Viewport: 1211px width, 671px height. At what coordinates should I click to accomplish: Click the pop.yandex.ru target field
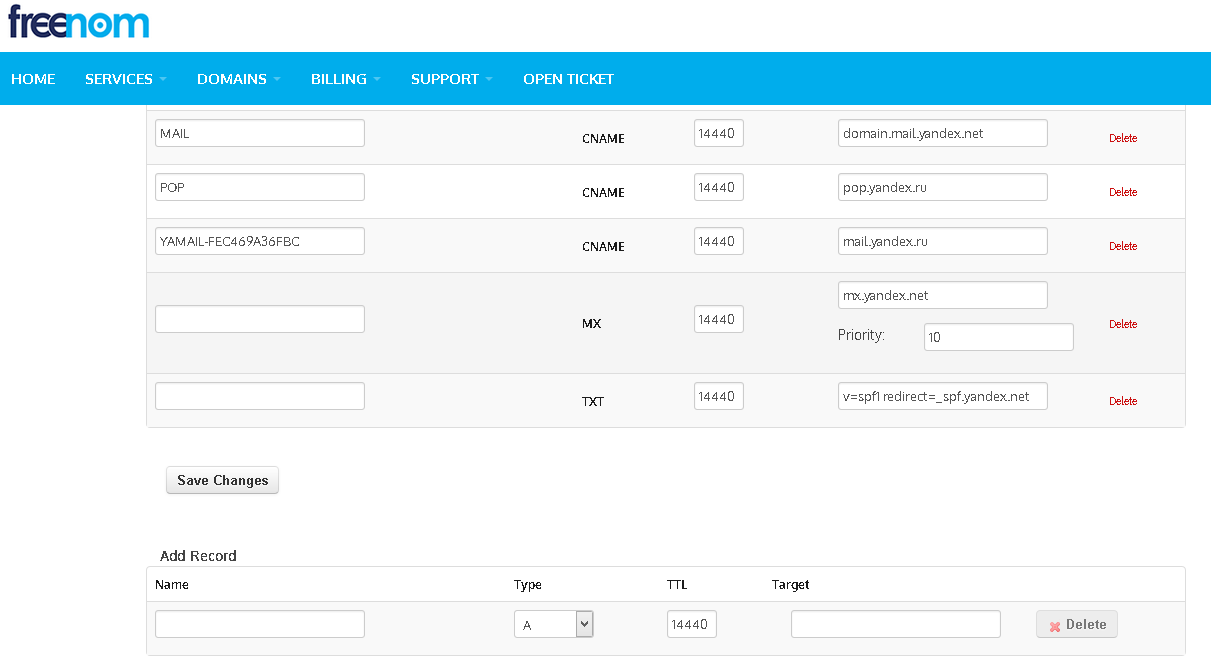pyautogui.click(x=943, y=187)
